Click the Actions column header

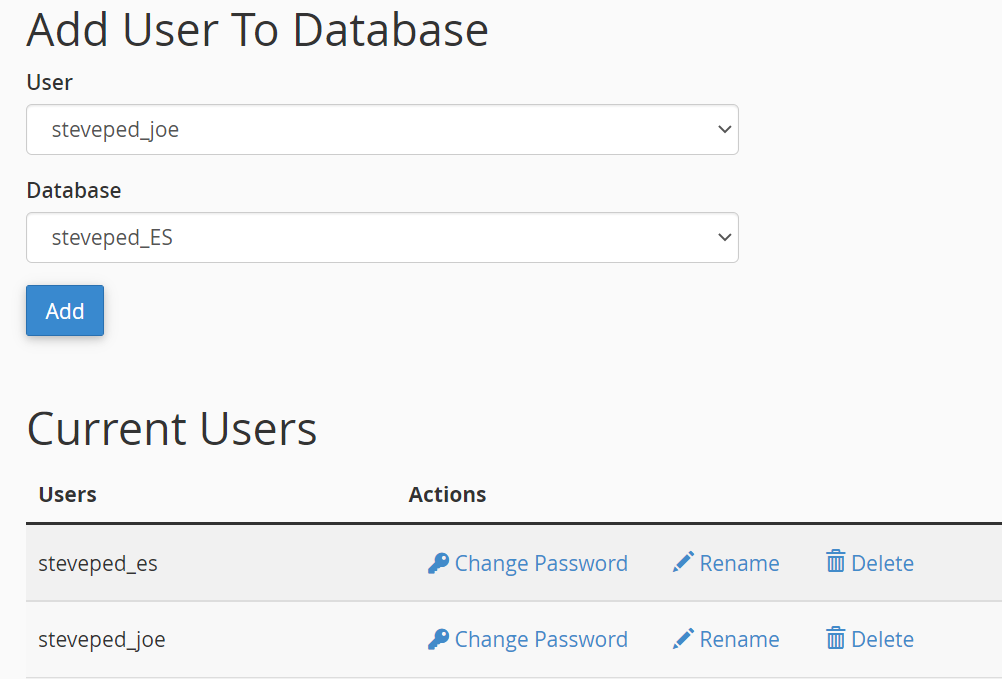(x=447, y=494)
